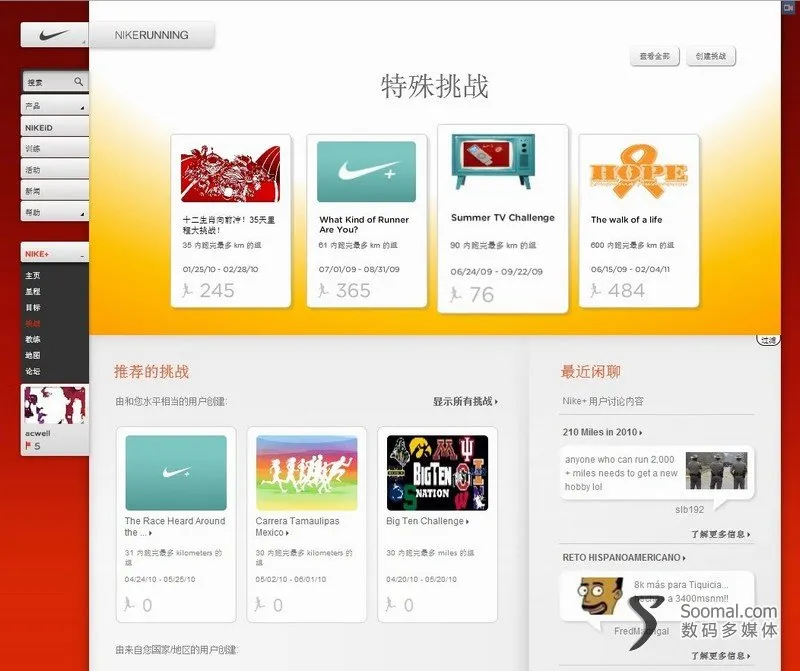Viewport: 800px width, 671px height.
Task: Open the 新闻 news menu item
Action: tap(55, 191)
